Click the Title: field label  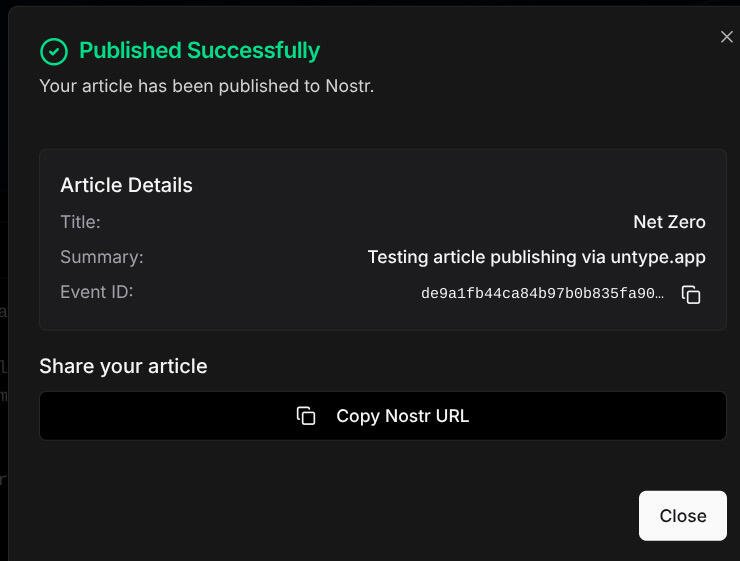tap(80, 222)
